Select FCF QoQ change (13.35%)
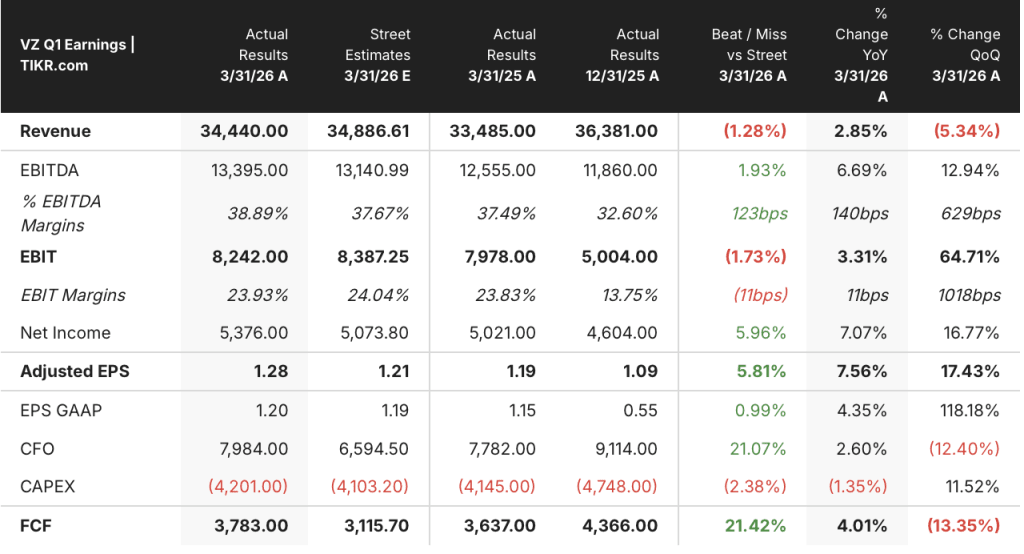Image resolution: width=1024 pixels, height=554 pixels. pyautogui.click(x=964, y=526)
